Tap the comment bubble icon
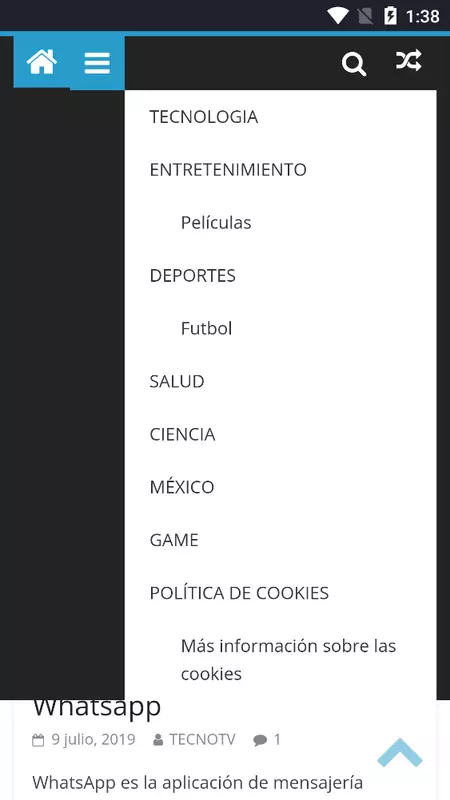 (x=260, y=740)
